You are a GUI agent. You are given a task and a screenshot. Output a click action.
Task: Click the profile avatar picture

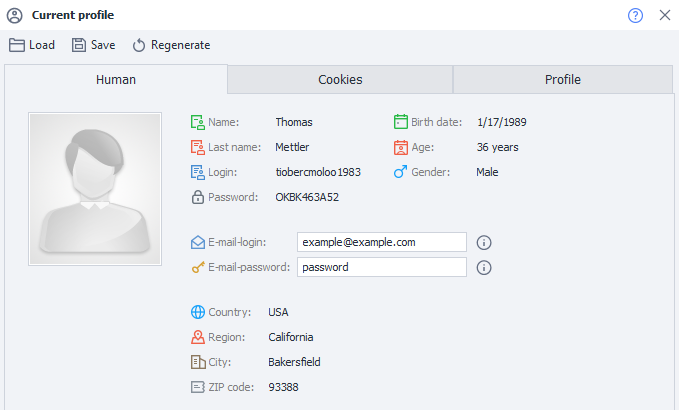(x=95, y=188)
